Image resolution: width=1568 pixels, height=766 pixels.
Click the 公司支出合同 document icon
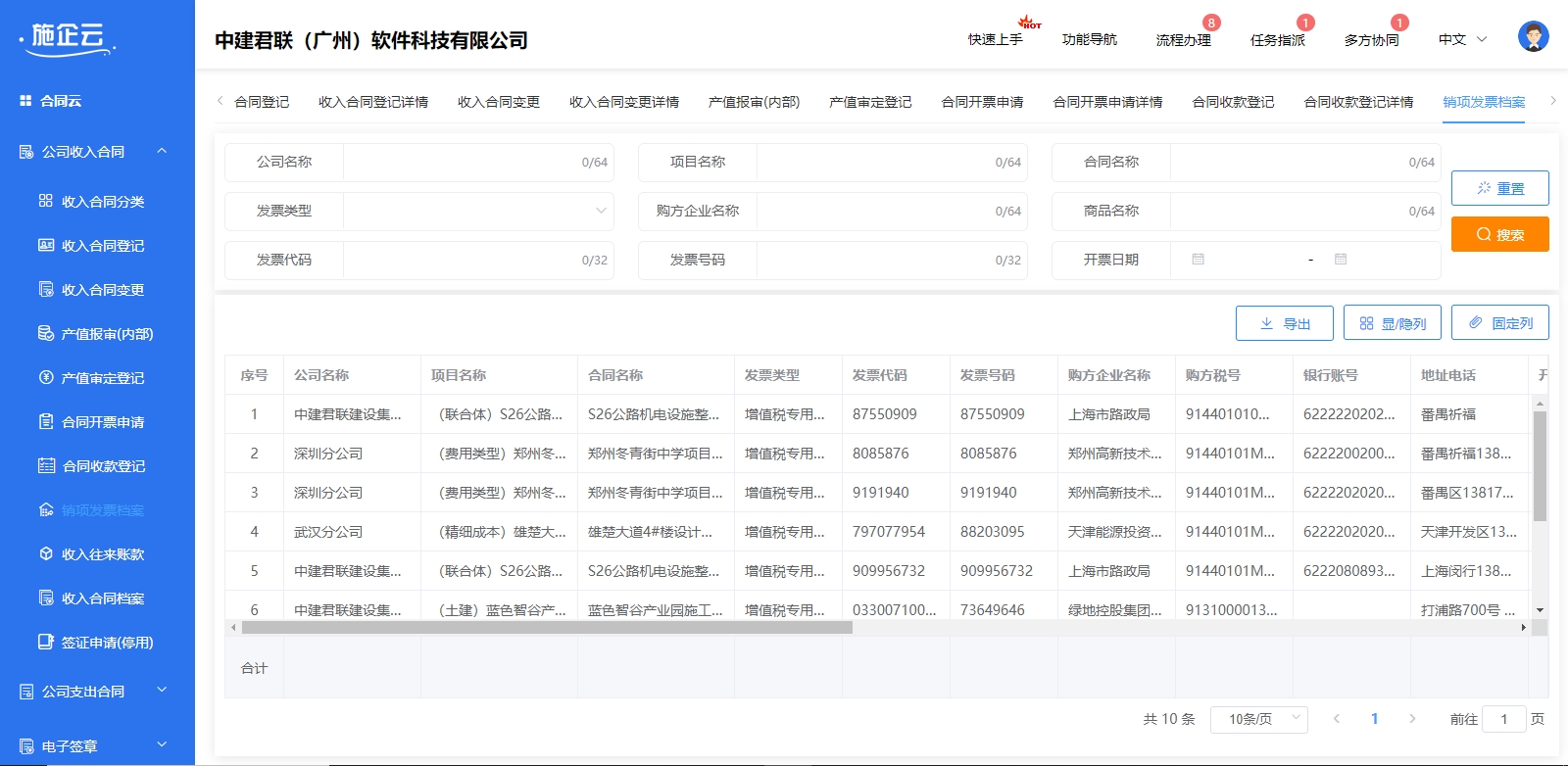click(x=26, y=692)
